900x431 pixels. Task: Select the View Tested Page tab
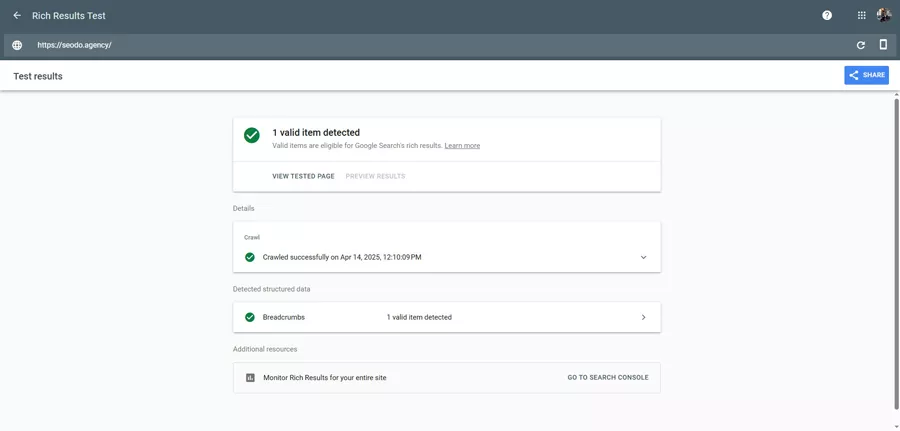(x=303, y=176)
